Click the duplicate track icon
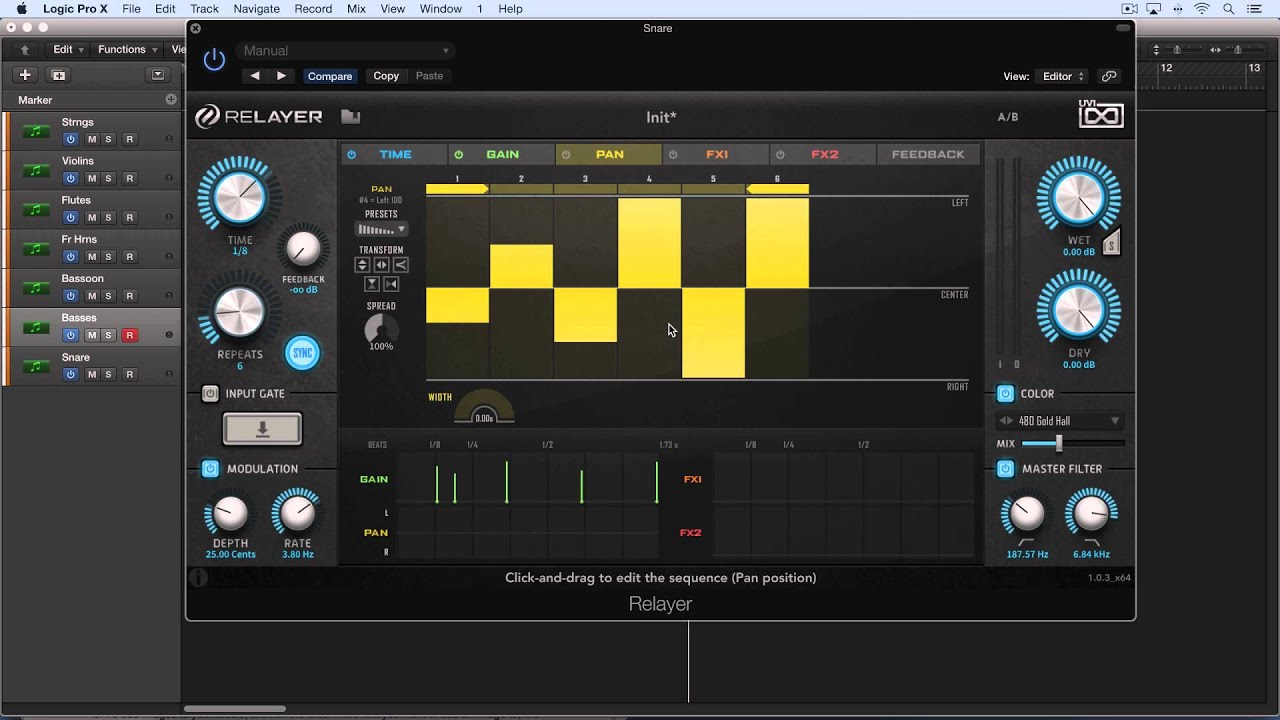This screenshot has height=720, width=1280. coord(59,75)
